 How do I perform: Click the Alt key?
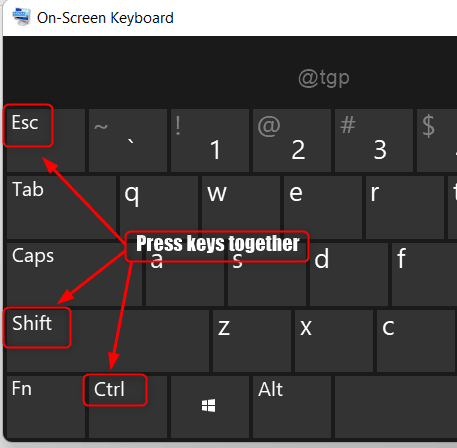tap(292, 407)
